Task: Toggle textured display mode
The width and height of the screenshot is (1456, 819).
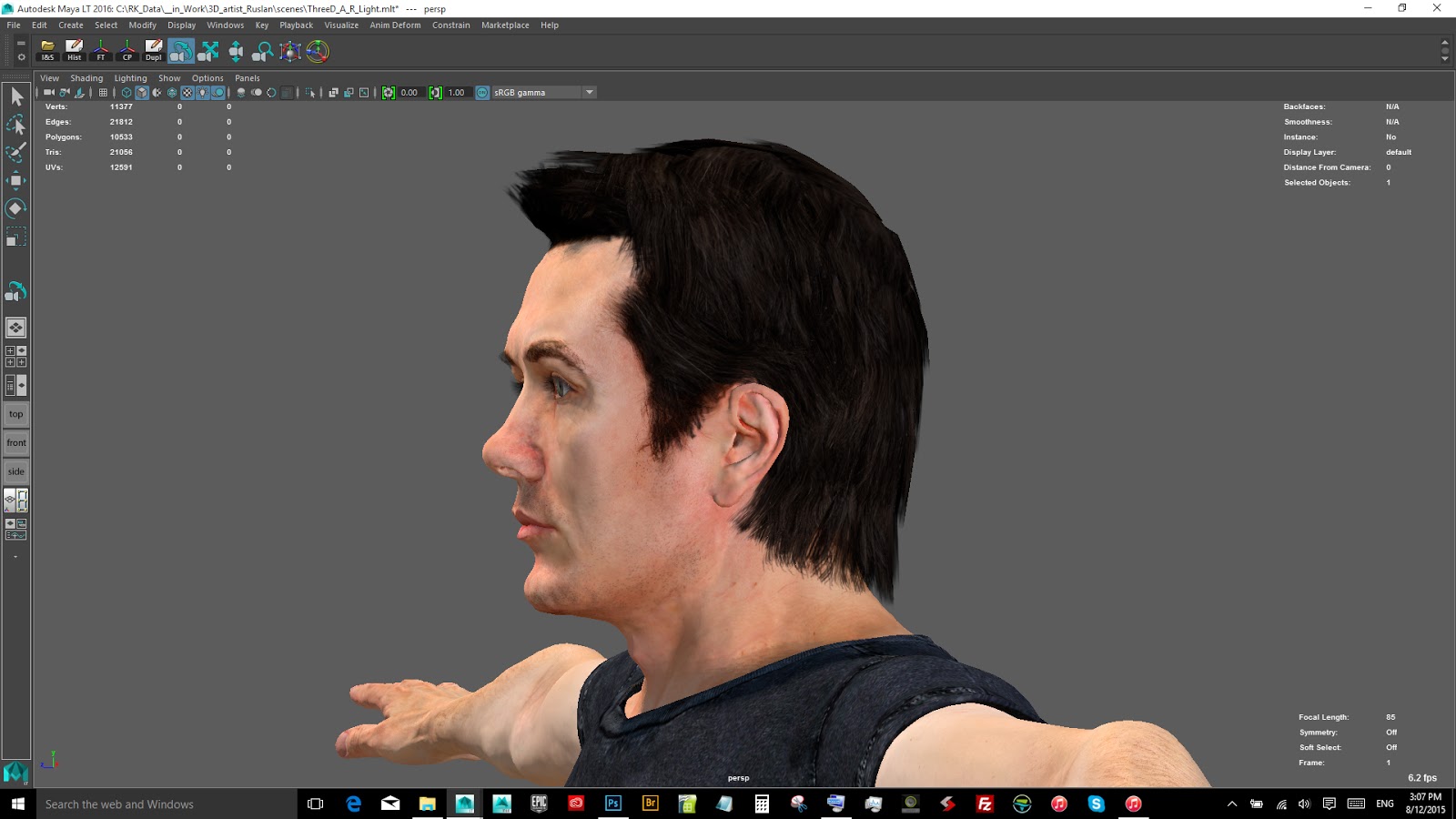Action: click(186, 92)
